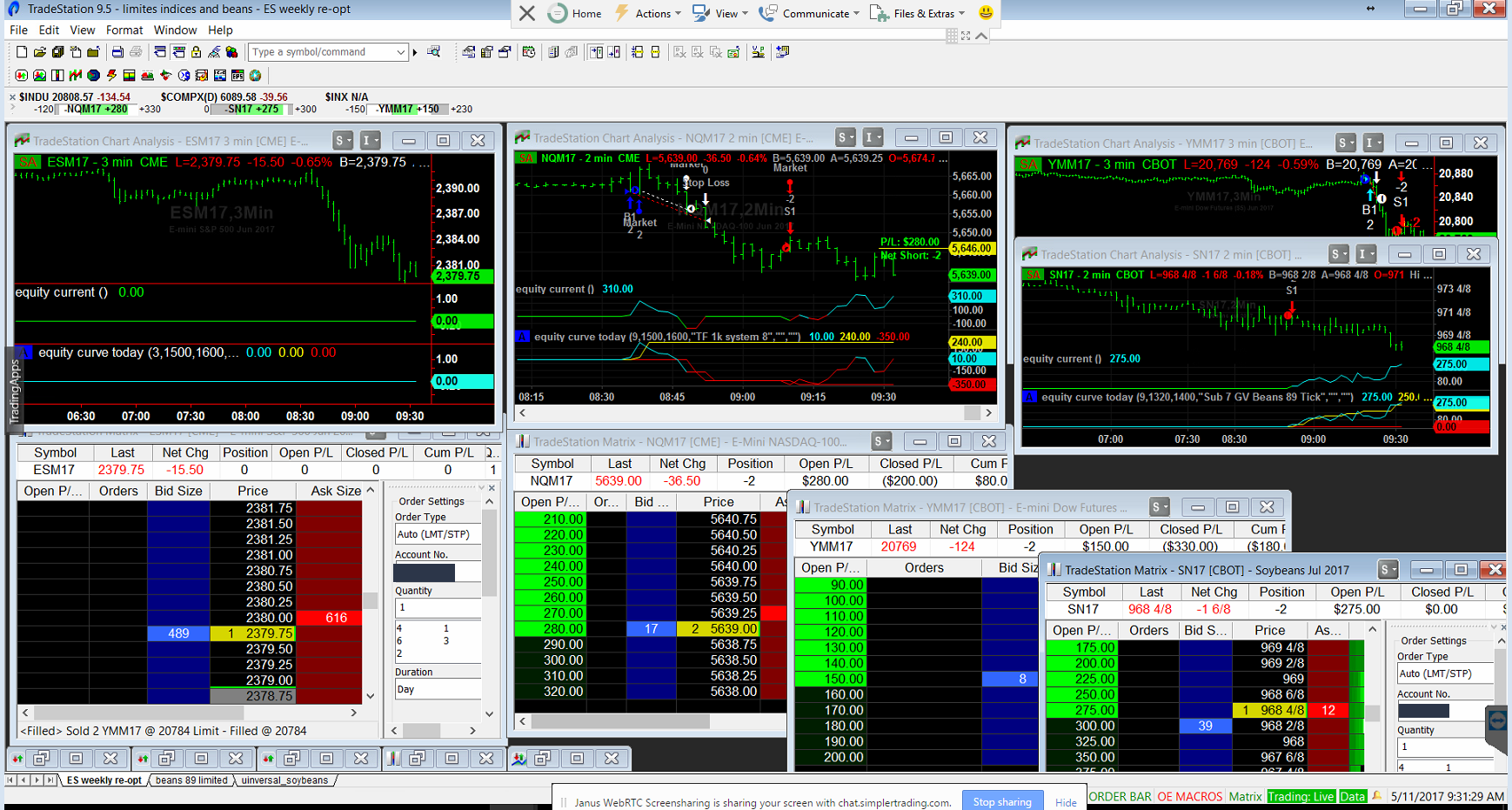Click the lightning bolt icon in shortcut bar
This screenshot has height=810, width=1512.
(111, 76)
